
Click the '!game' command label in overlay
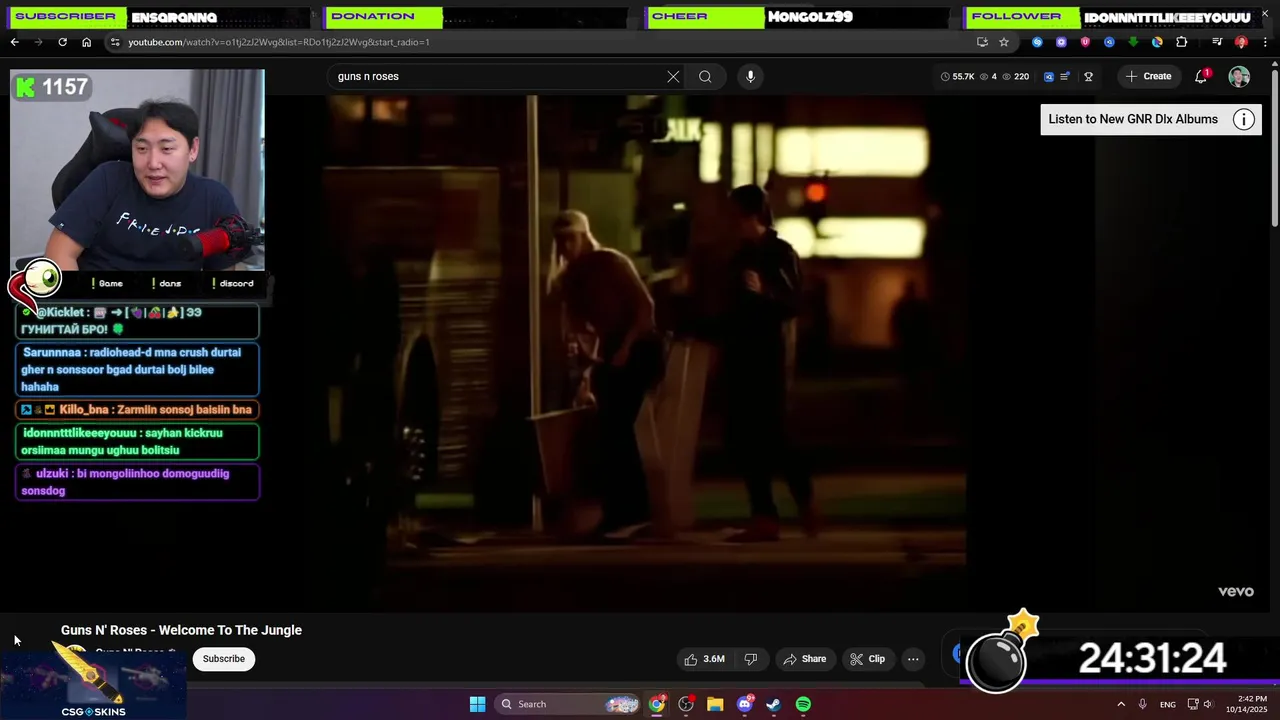coord(107,283)
